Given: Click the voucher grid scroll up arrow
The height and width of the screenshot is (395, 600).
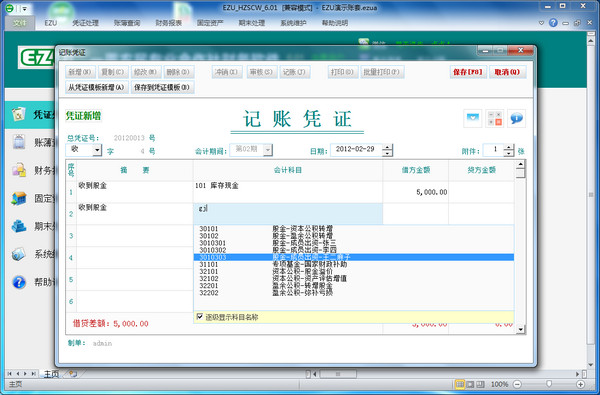Looking at the screenshot, I should (x=520, y=165).
